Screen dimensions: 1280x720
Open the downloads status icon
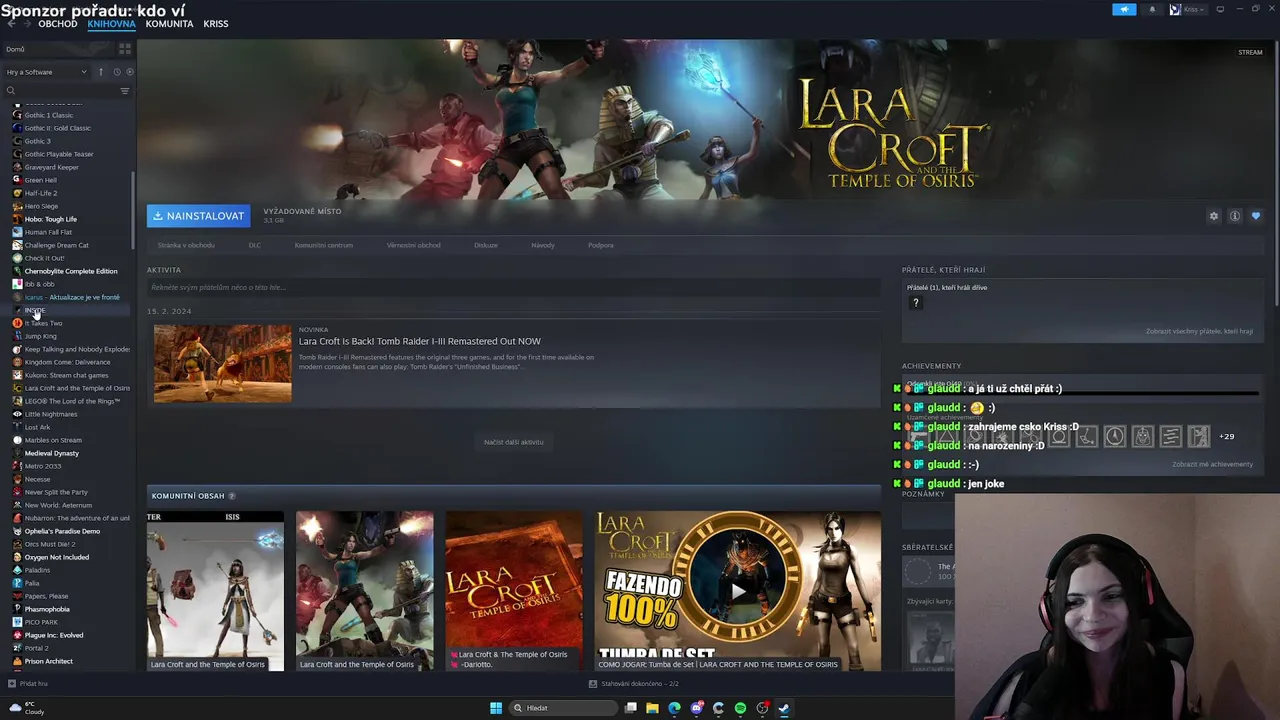(x=593, y=684)
